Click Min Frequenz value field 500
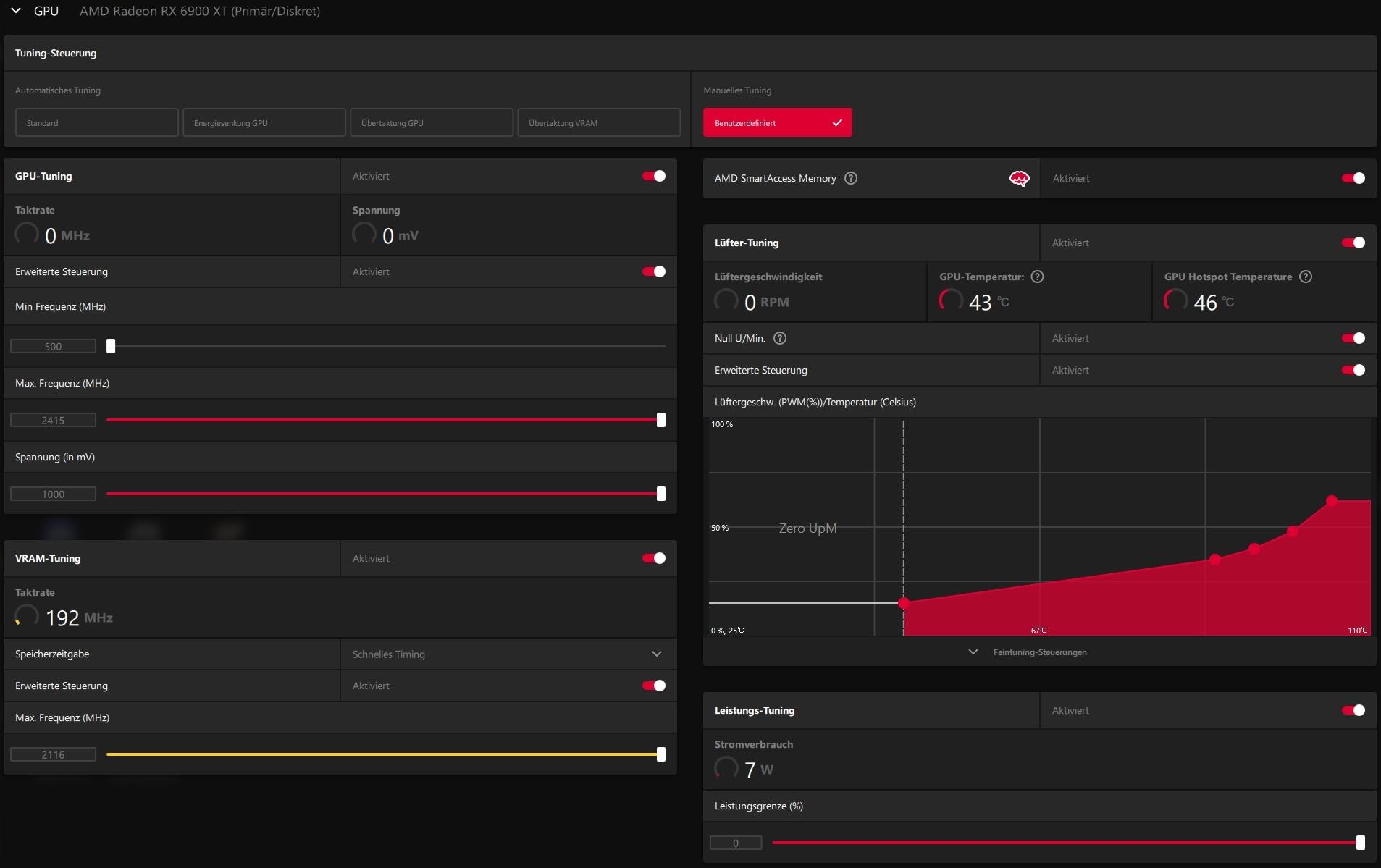Image resolution: width=1381 pixels, height=868 pixels. click(53, 347)
